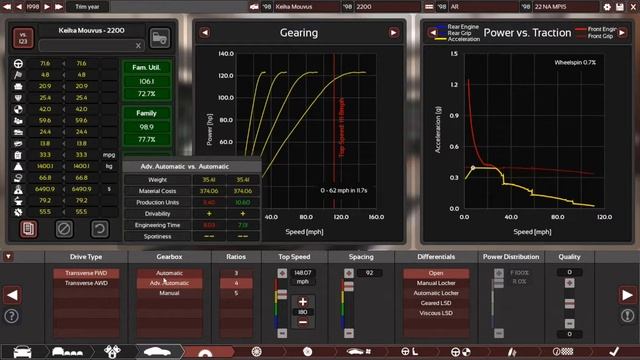
Task: Click the Top Speed slider handle
Action: click(282, 294)
